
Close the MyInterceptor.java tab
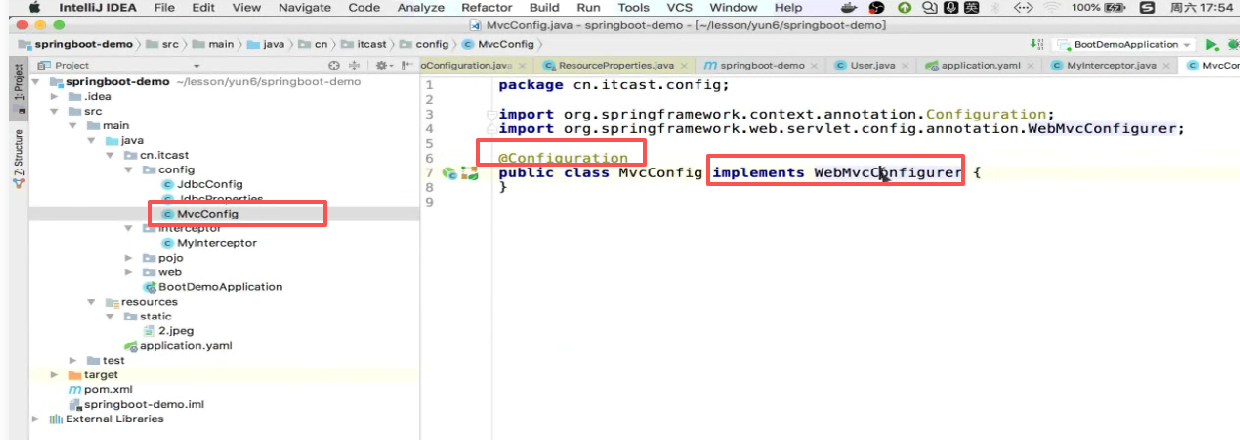(x=1166, y=66)
